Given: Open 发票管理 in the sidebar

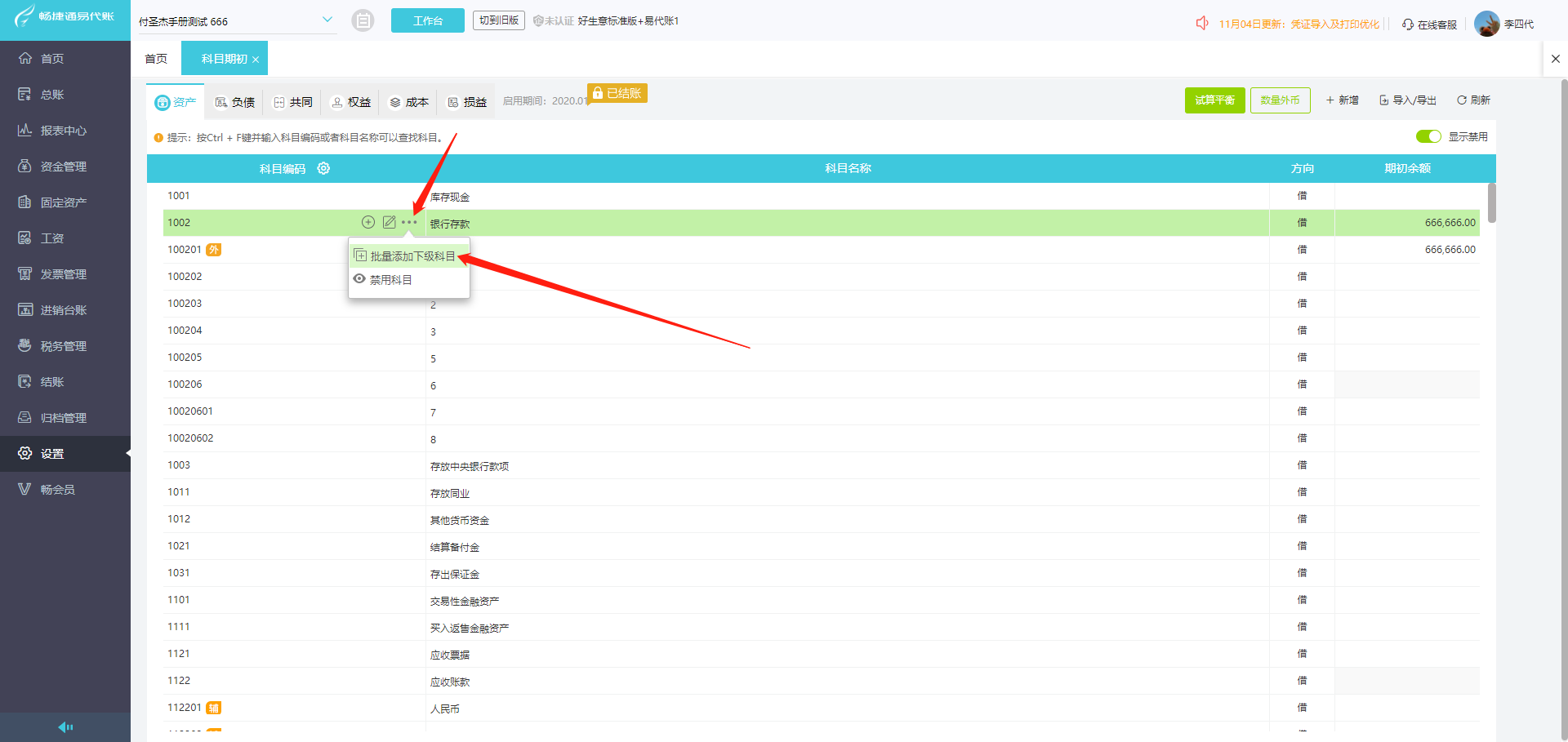Looking at the screenshot, I should (x=65, y=274).
